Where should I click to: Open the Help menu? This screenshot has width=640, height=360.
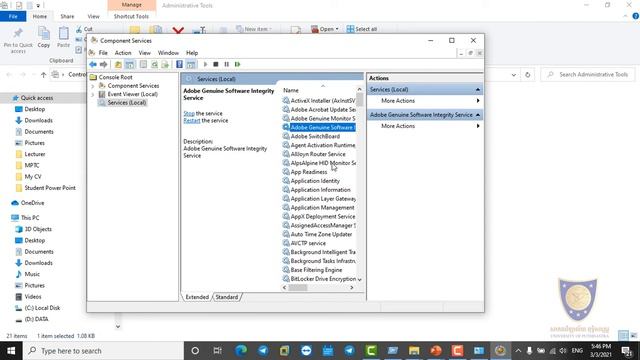(192, 53)
